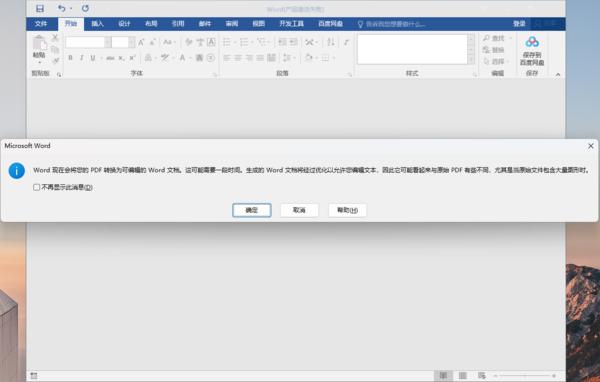
Task: Click the Baidu Netdisk save icon
Action: 532,42
